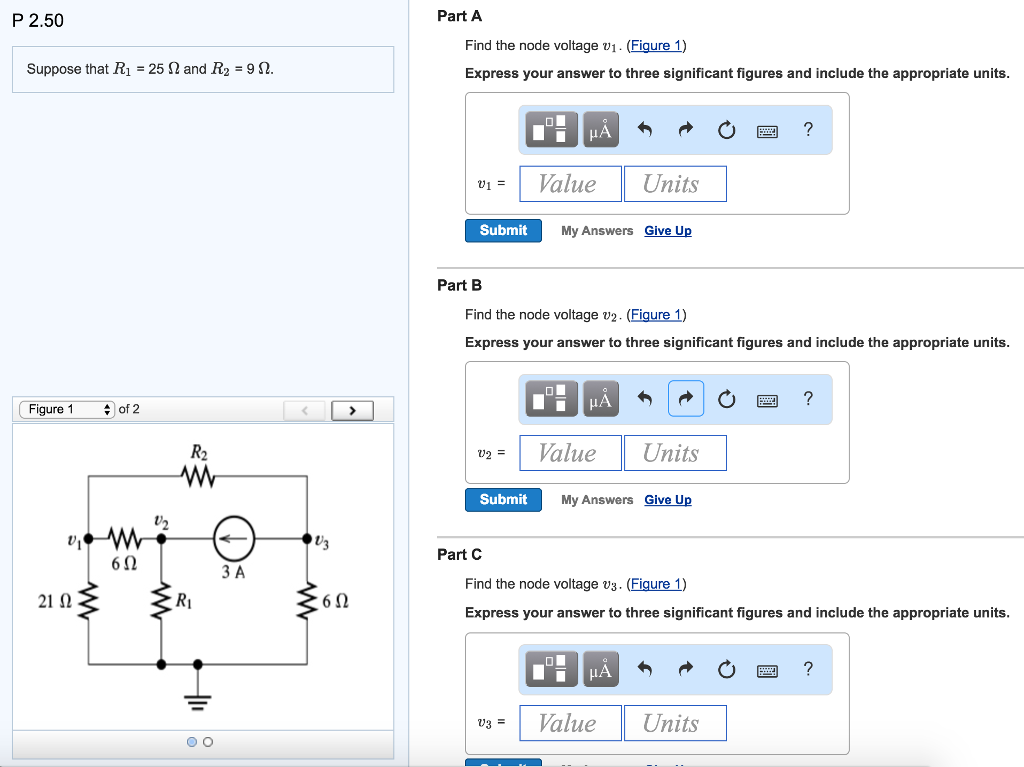Open the equation template editor in Part A

pyautogui.click(x=549, y=129)
